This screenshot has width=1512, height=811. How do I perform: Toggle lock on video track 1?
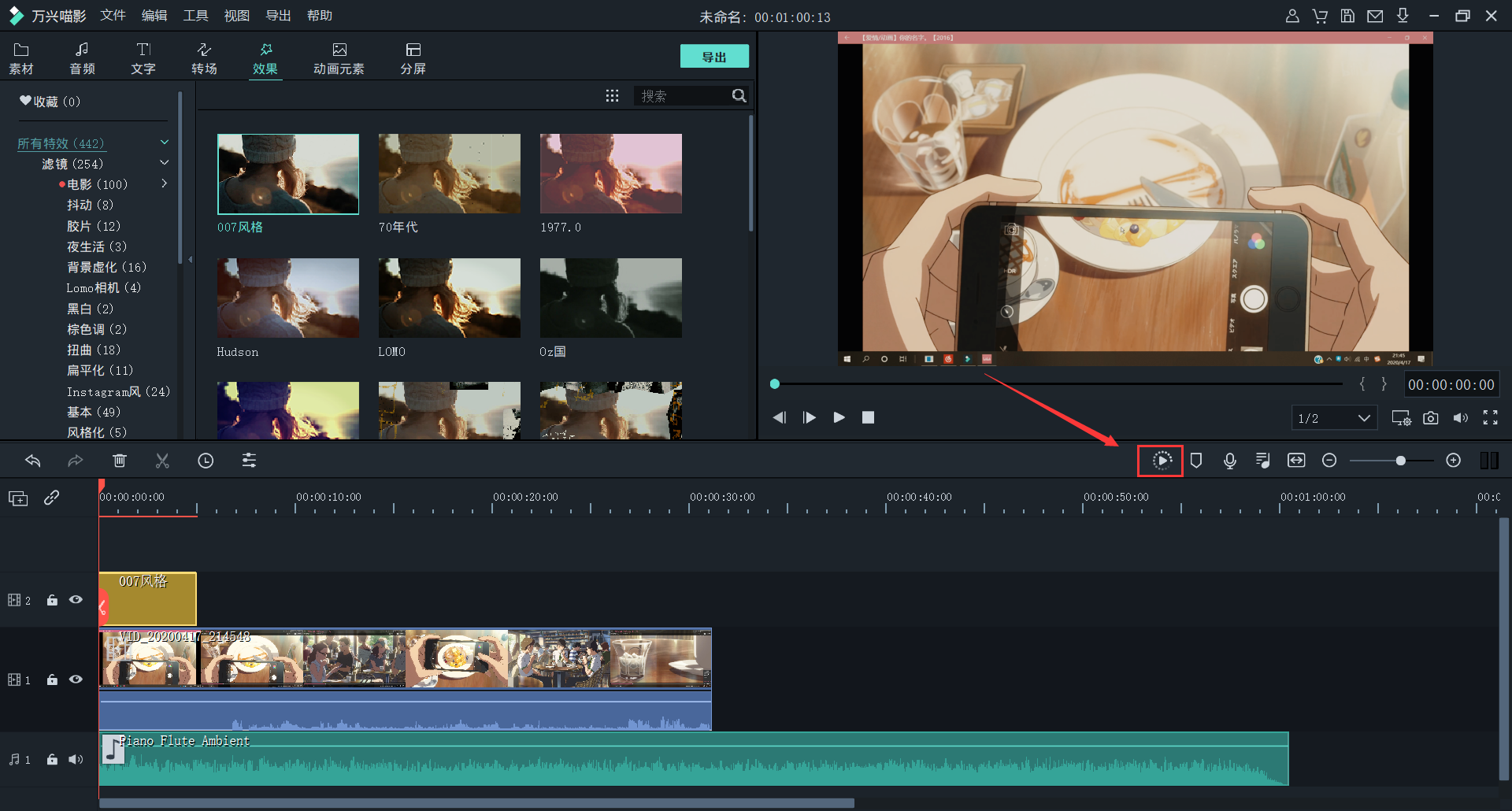pos(52,680)
